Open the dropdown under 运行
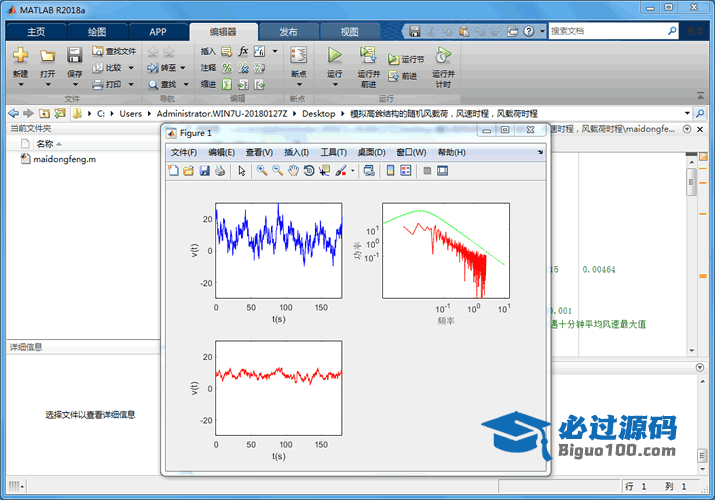The image size is (715, 500). point(335,85)
